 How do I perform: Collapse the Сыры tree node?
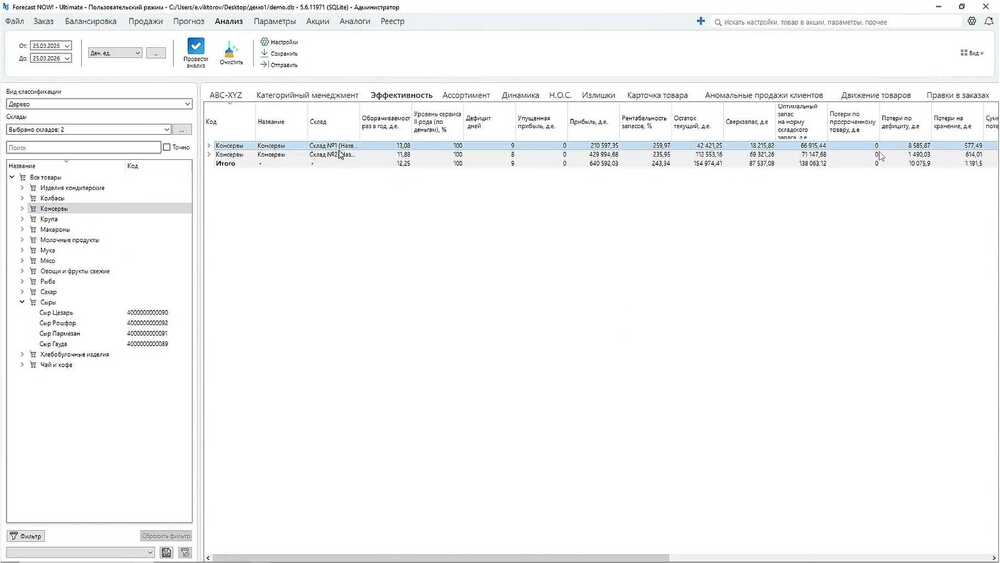(x=22, y=302)
